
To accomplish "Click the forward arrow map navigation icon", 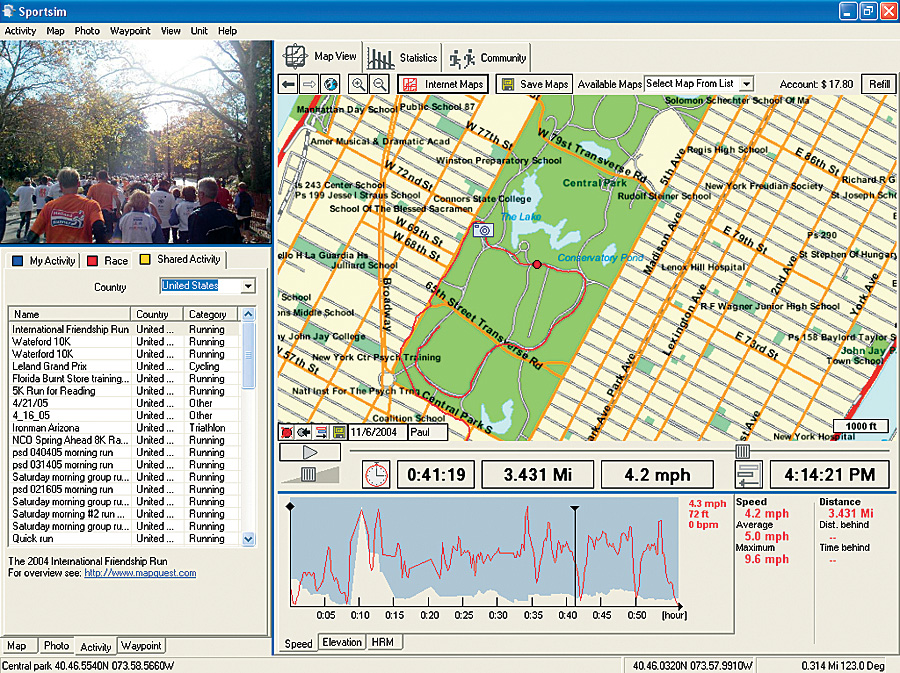I will click(309, 84).
